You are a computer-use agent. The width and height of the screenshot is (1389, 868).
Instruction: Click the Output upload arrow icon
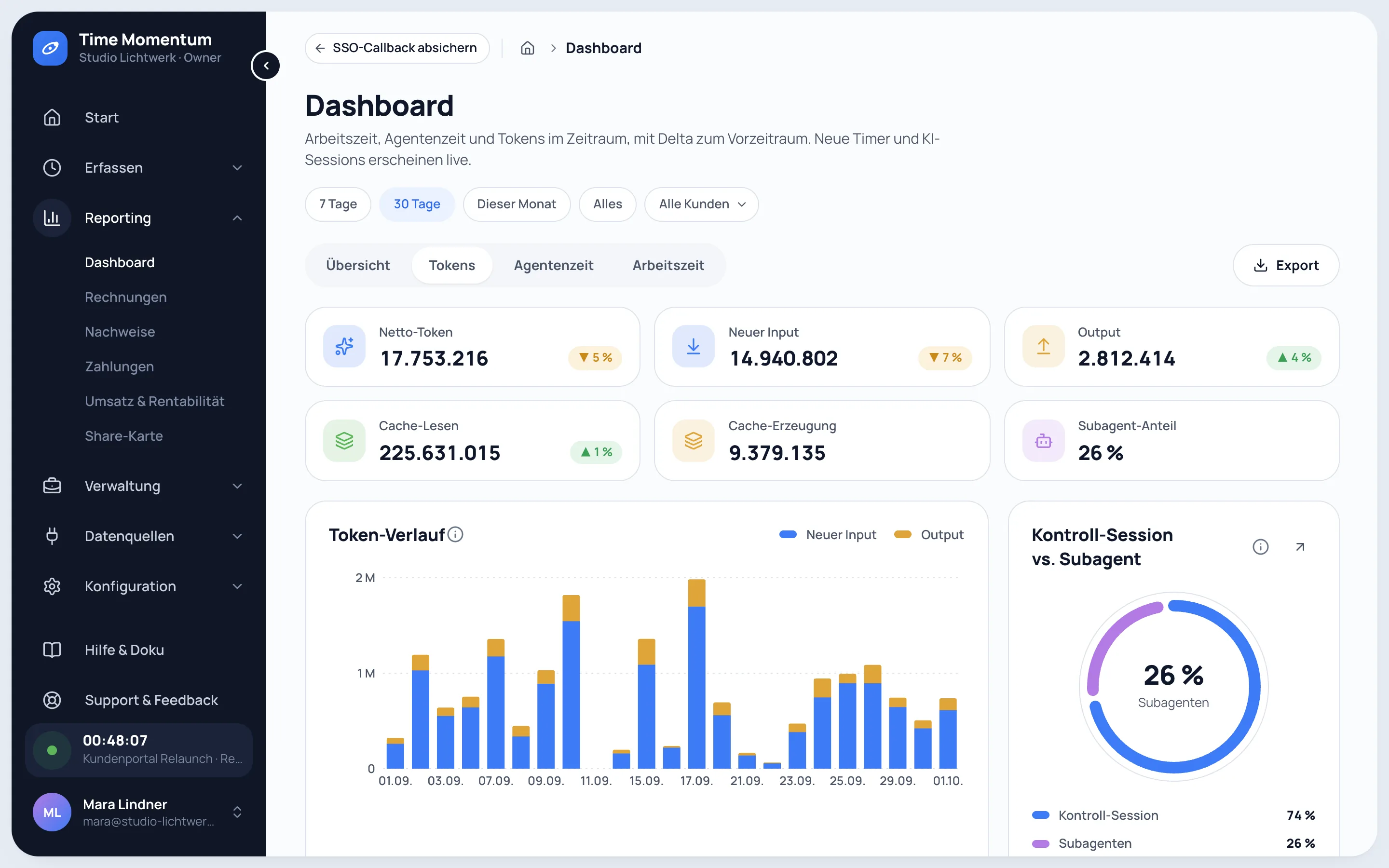pyautogui.click(x=1044, y=346)
